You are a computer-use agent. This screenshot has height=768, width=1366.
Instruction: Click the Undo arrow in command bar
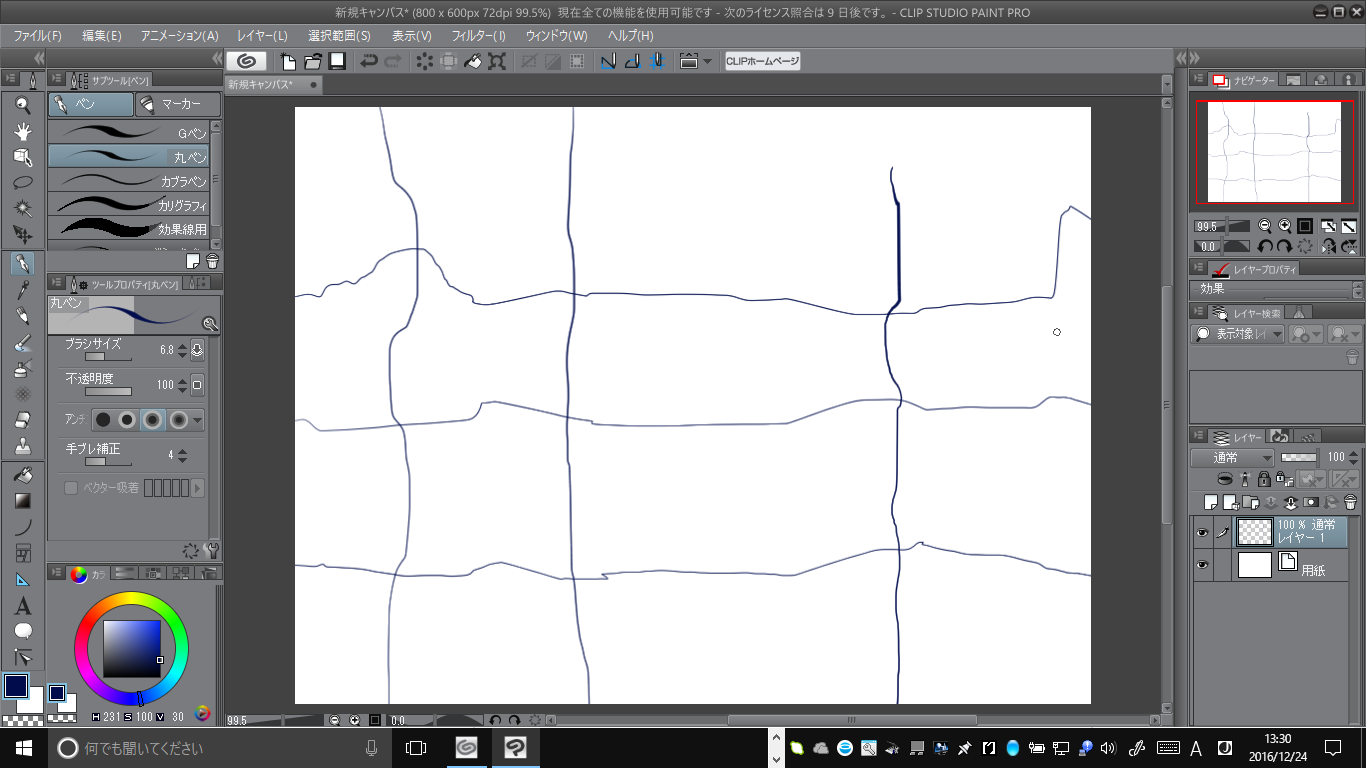(368, 61)
